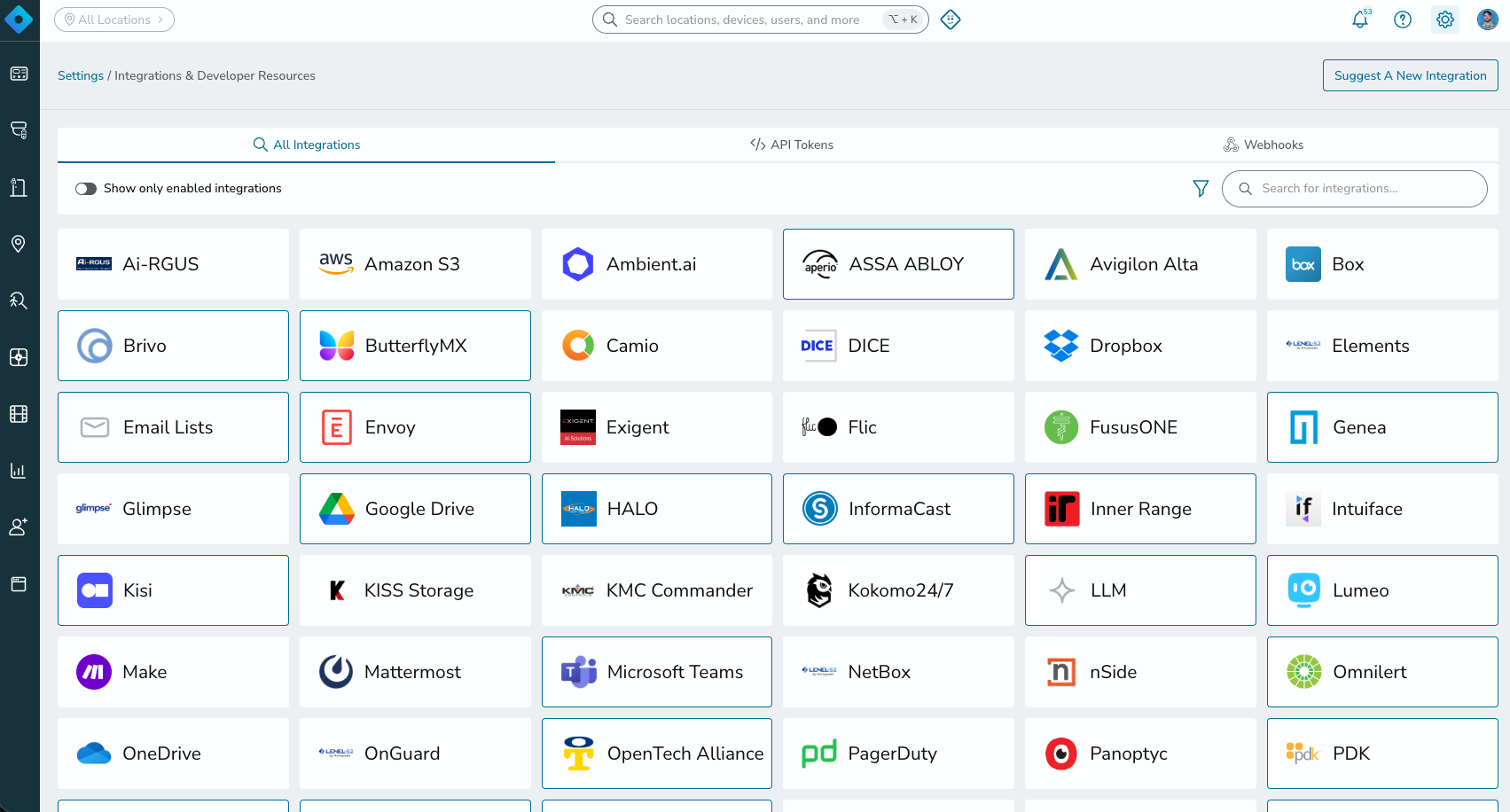
Task: Select the Ai-RGUS card
Action: click(173, 264)
